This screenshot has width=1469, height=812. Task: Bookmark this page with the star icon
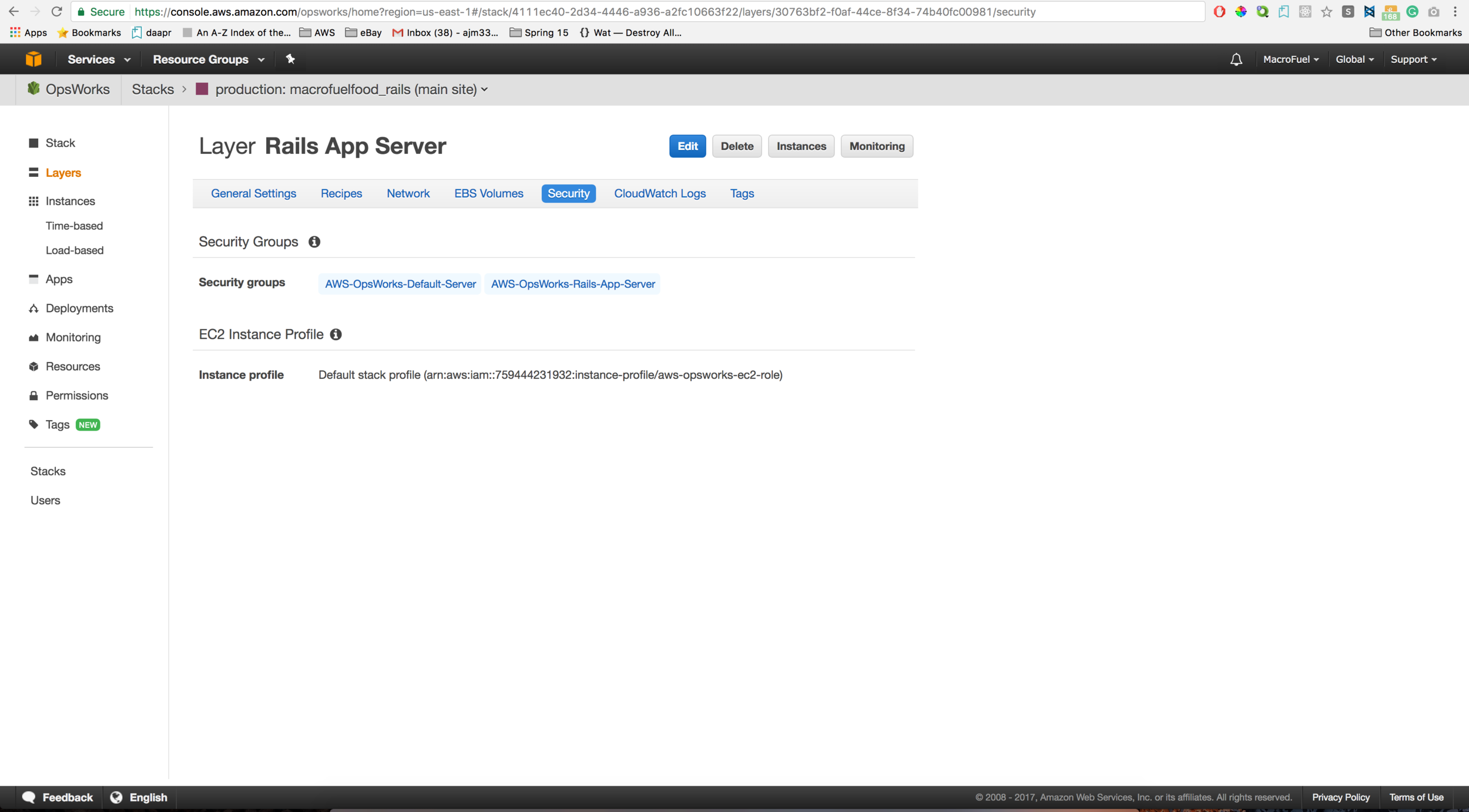[x=1326, y=12]
